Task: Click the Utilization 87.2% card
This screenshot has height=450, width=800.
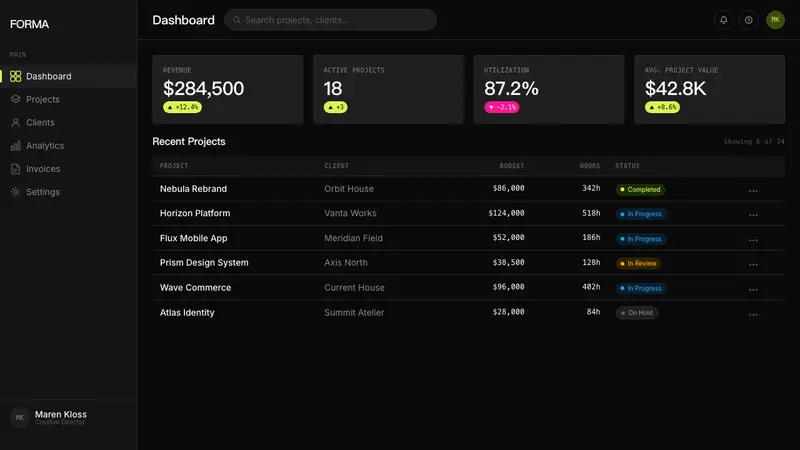Action: click(x=549, y=89)
